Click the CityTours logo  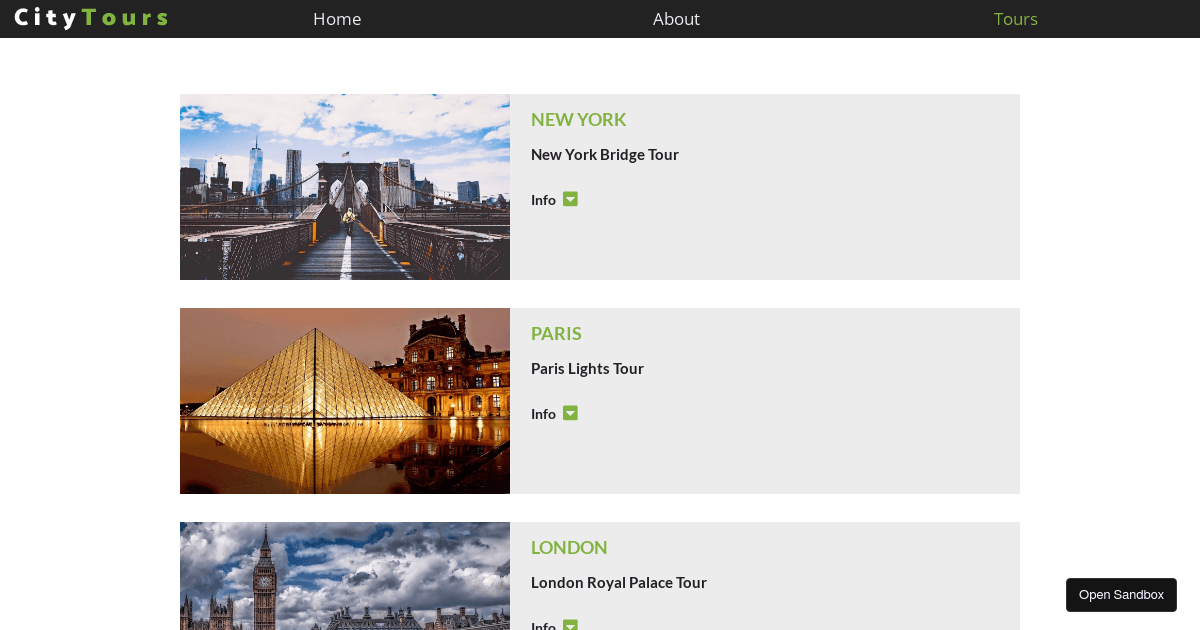point(90,17)
